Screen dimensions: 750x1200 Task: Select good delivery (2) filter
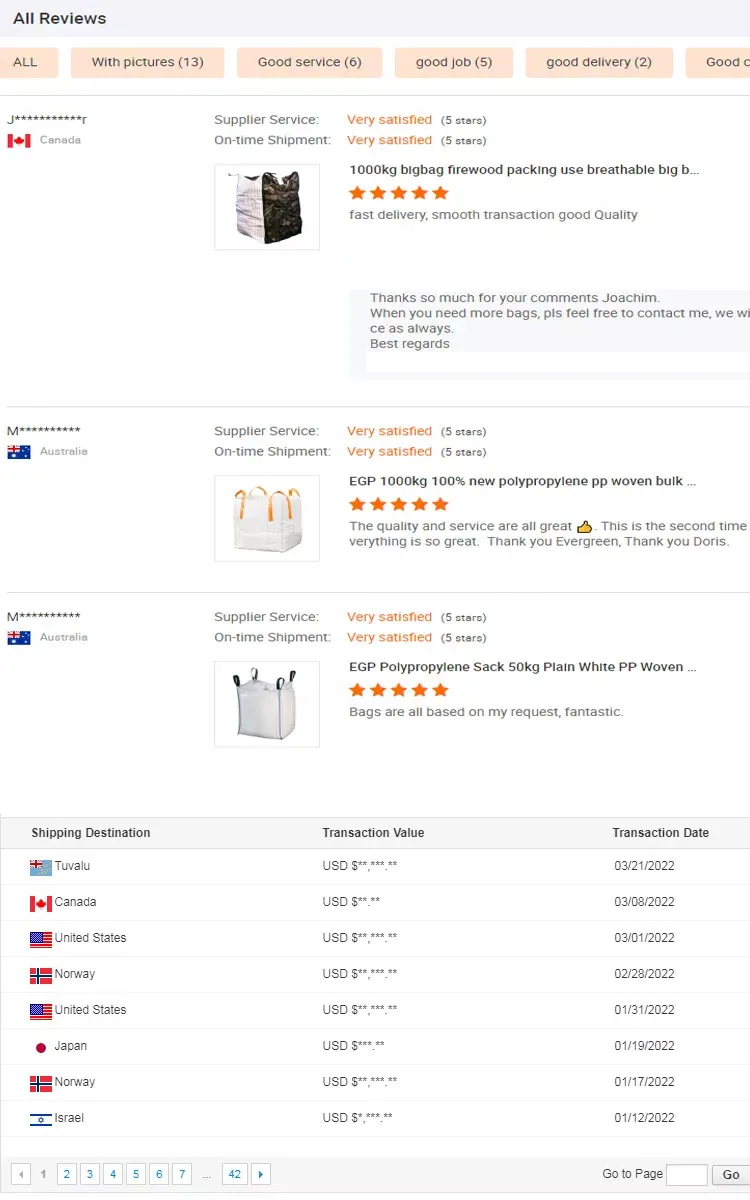599,62
